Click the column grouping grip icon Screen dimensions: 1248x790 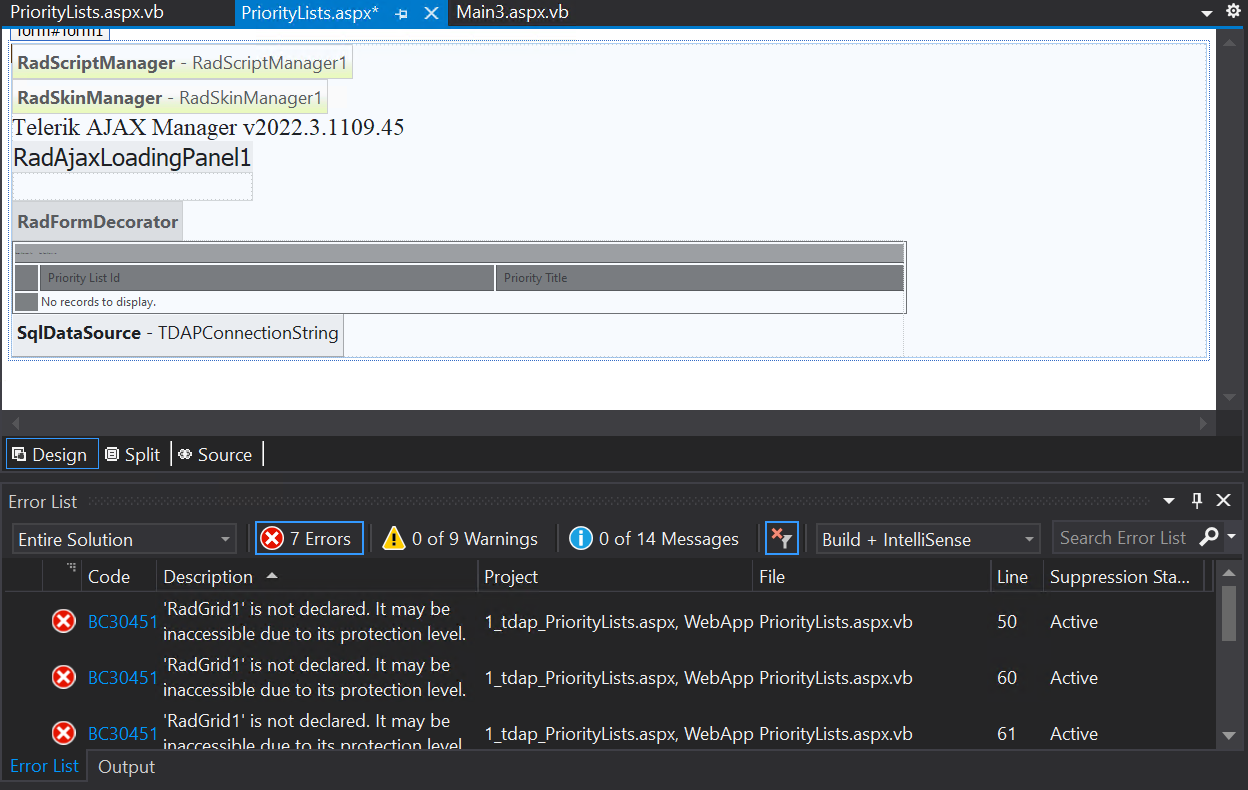coord(71,569)
